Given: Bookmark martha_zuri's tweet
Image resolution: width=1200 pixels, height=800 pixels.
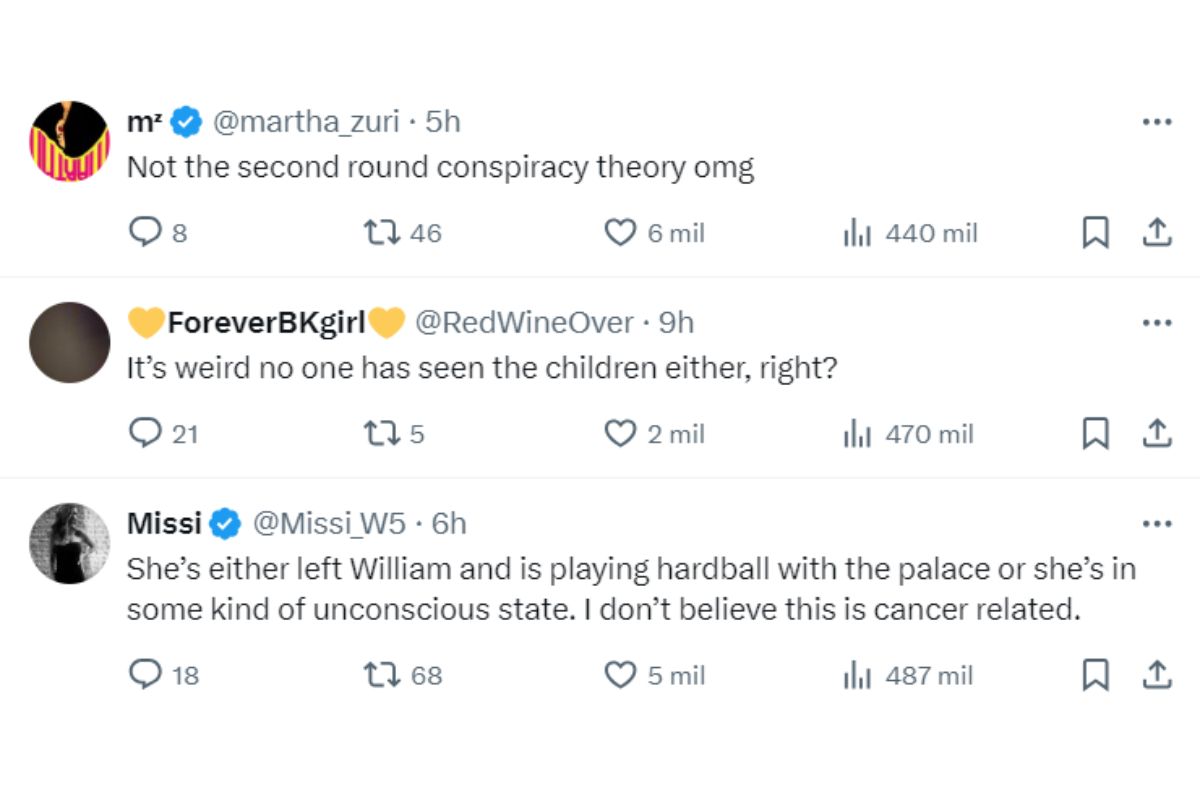Looking at the screenshot, I should [1096, 233].
